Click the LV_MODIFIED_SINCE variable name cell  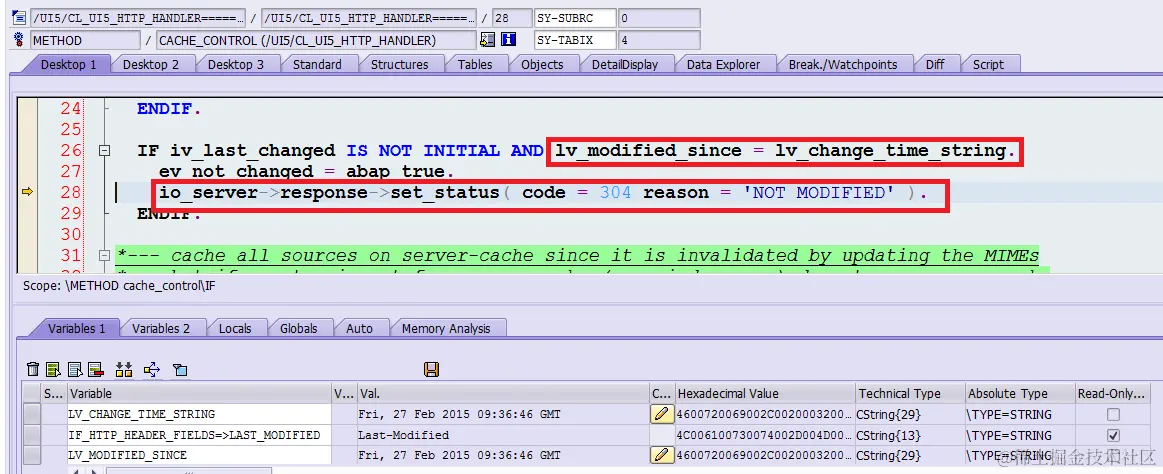(x=199, y=454)
